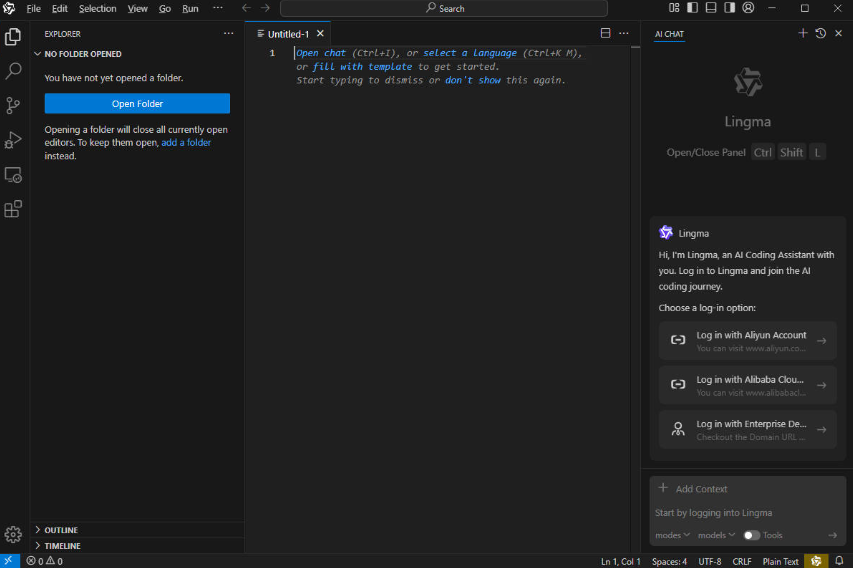
Task: Toggle the Tools switch in chat
Action: pyautogui.click(x=751, y=535)
